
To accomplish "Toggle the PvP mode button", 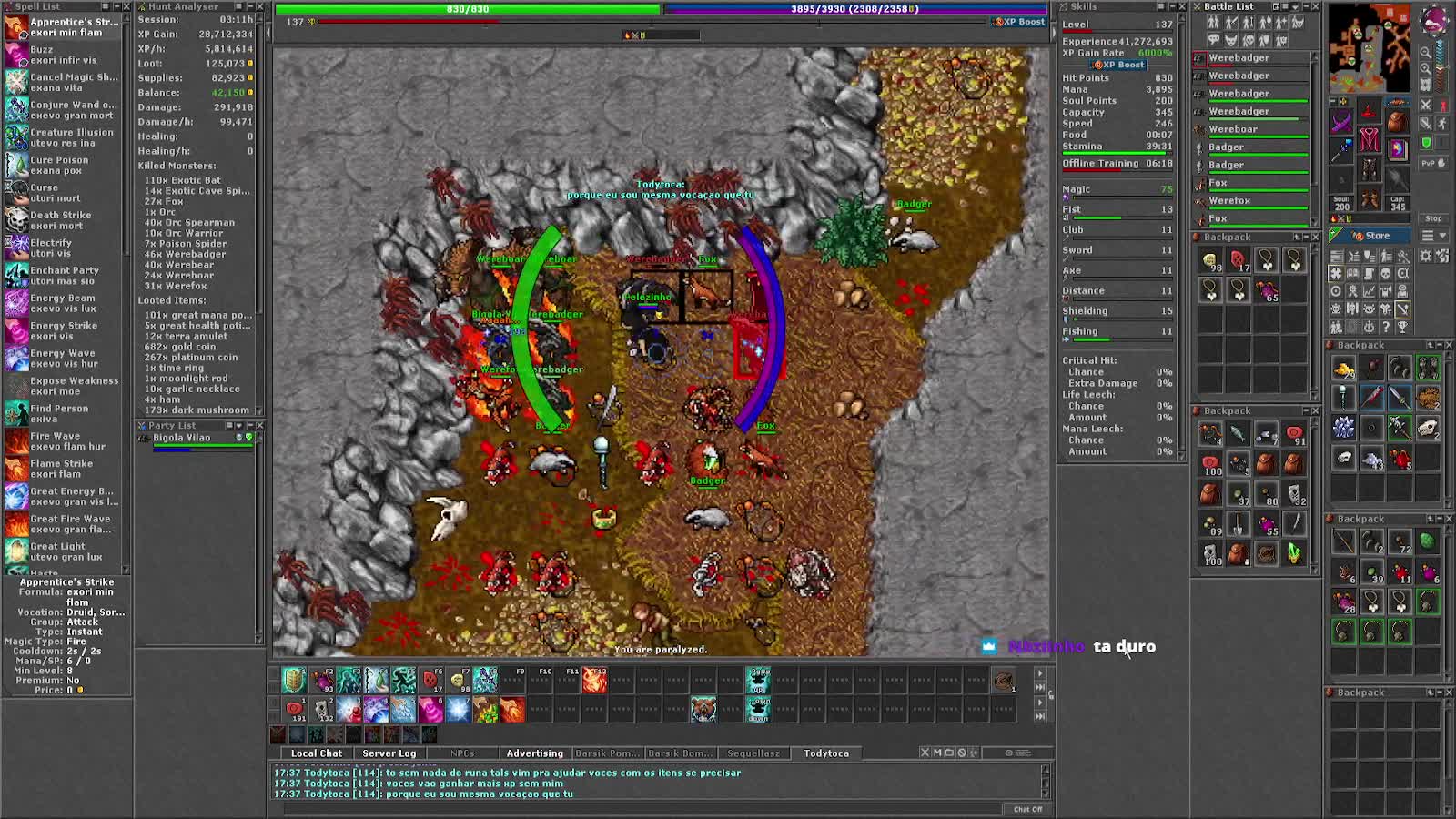I will pyautogui.click(x=1433, y=163).
